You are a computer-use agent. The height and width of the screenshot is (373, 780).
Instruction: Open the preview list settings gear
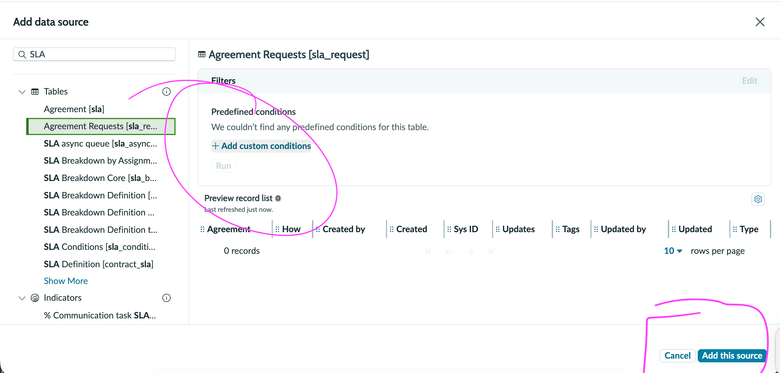coord(758,199)
